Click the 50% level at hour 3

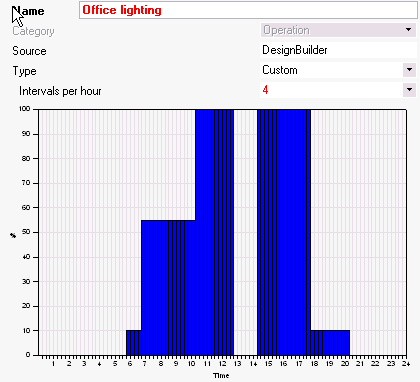[x=84, y=232]
